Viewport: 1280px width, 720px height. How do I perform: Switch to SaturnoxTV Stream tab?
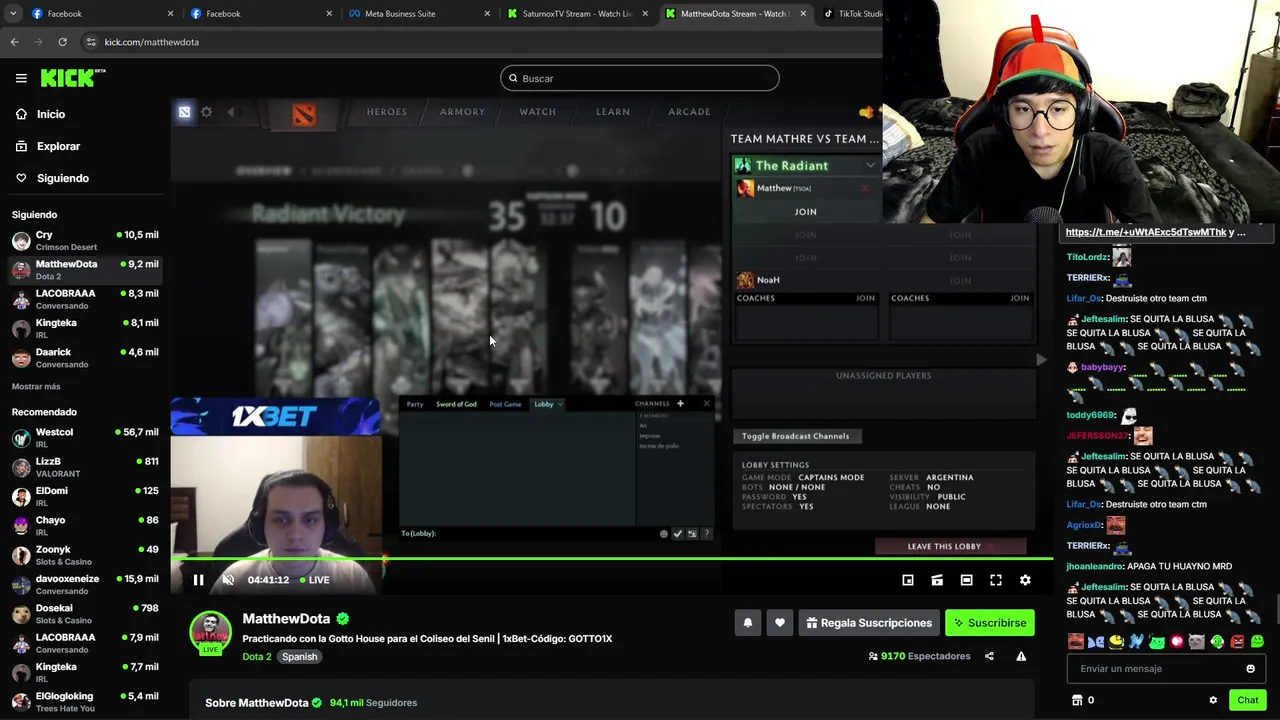[578, 14]
